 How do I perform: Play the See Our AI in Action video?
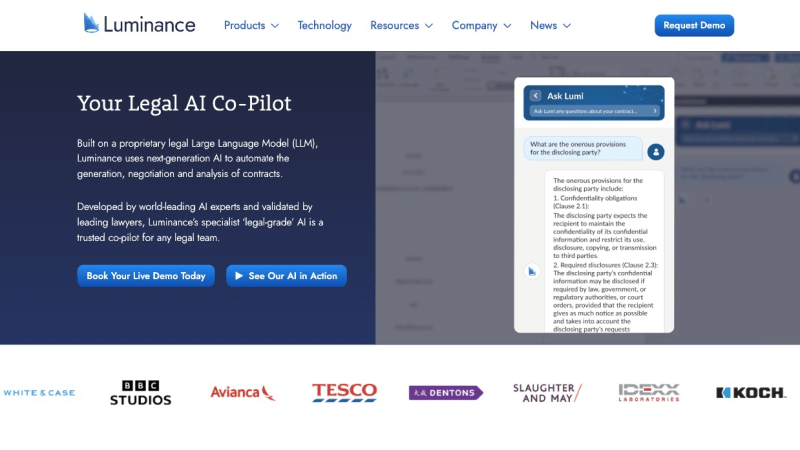286,276
